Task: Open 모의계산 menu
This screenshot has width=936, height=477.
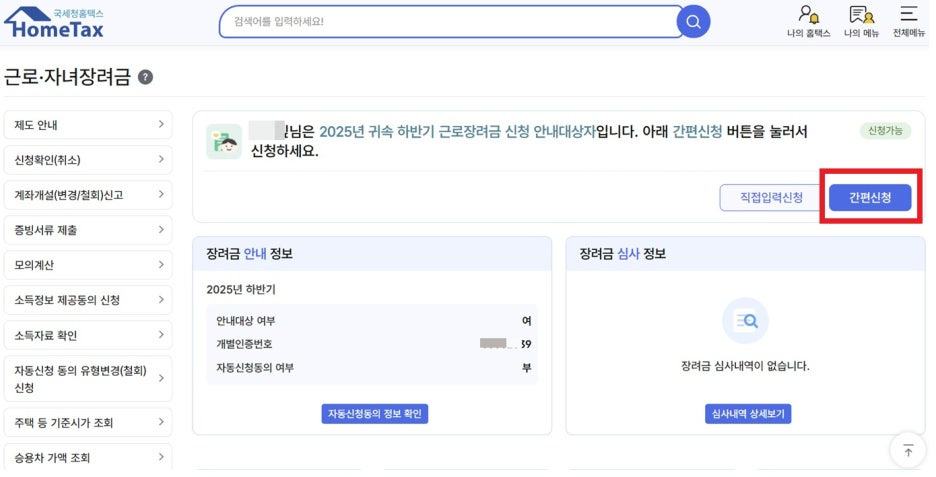Action: point(88,265)
